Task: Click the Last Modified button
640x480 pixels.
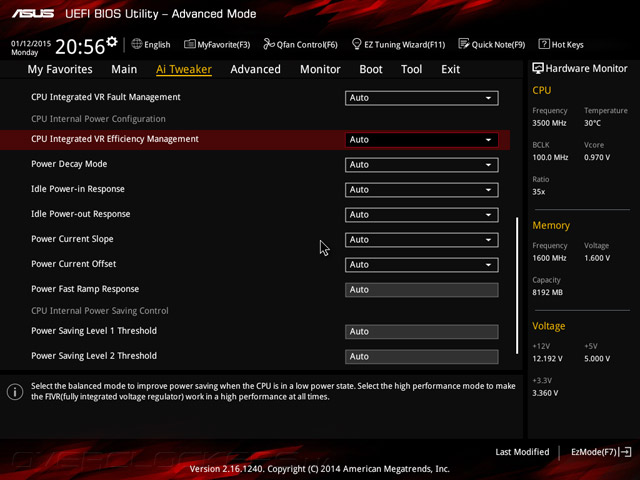Action: [x=522, y=452]
